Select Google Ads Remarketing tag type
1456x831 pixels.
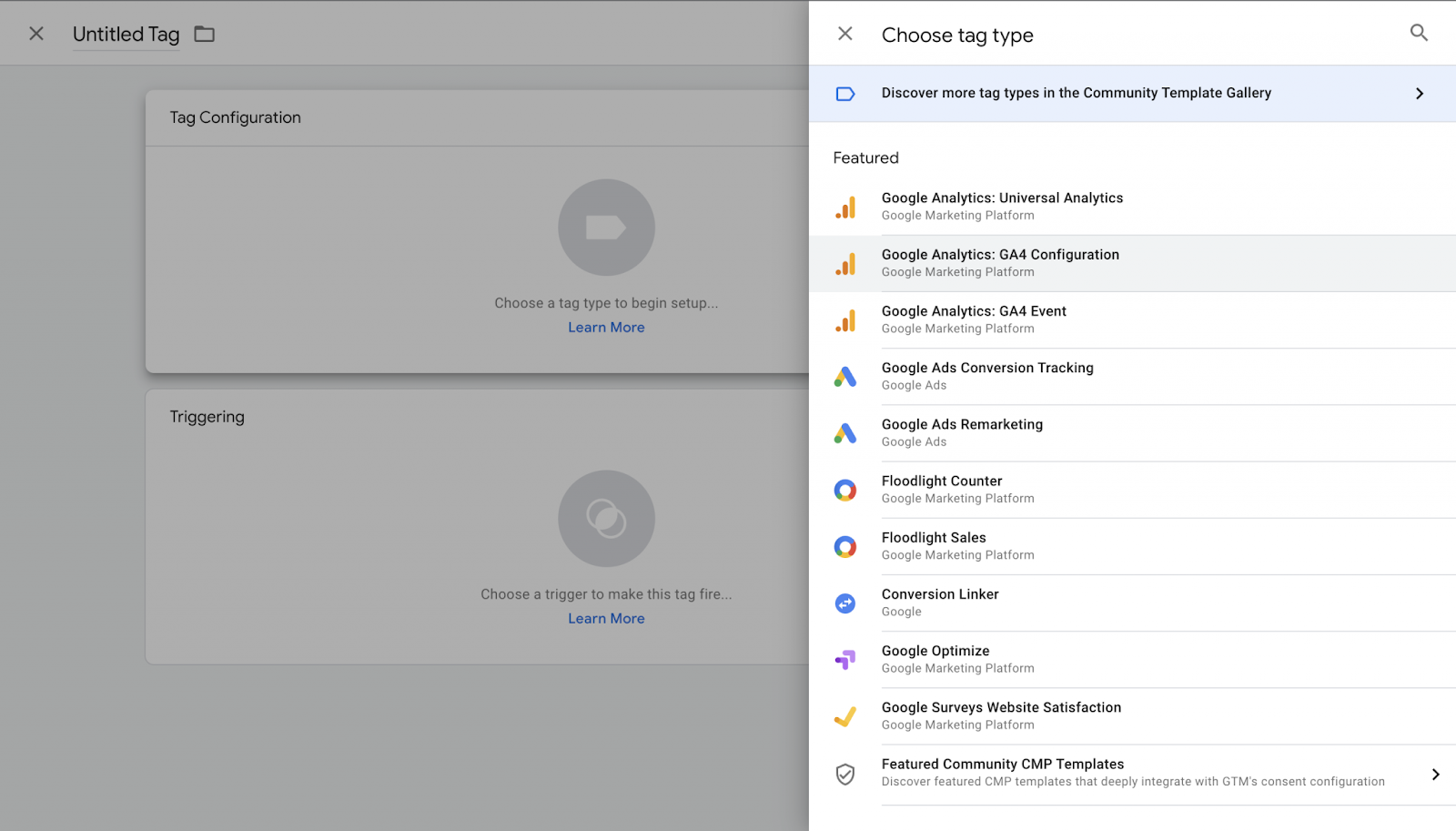click(x=1132, y=433)
